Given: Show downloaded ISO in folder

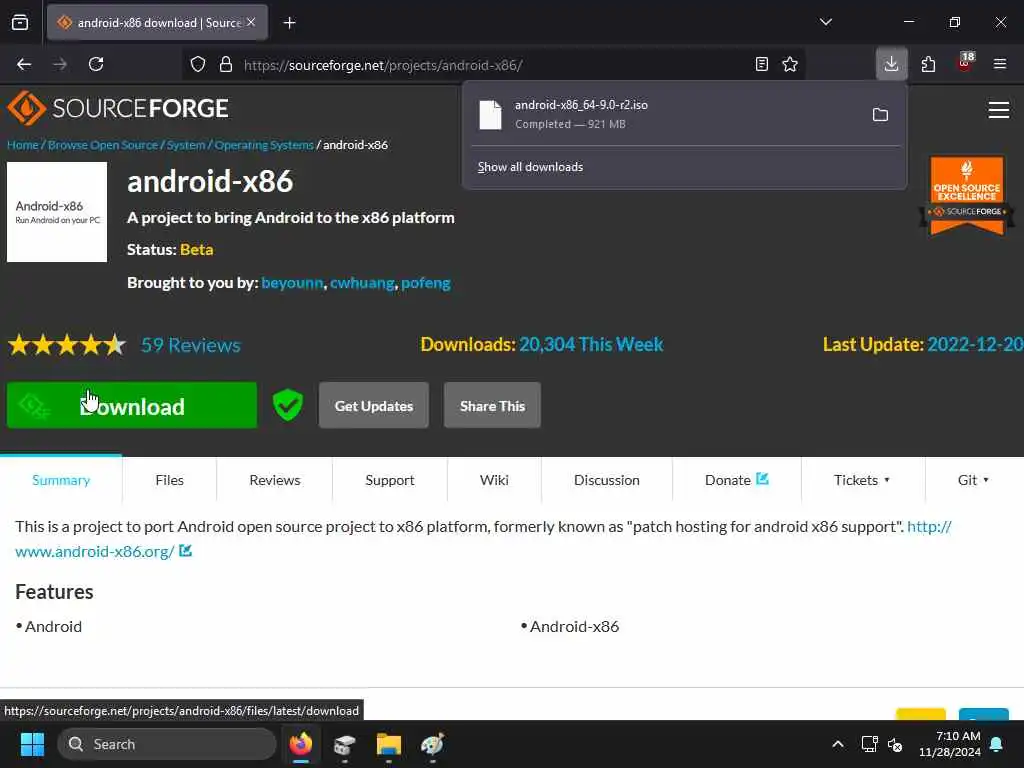Looking at the screenshot, I should (x=880, y=115).
